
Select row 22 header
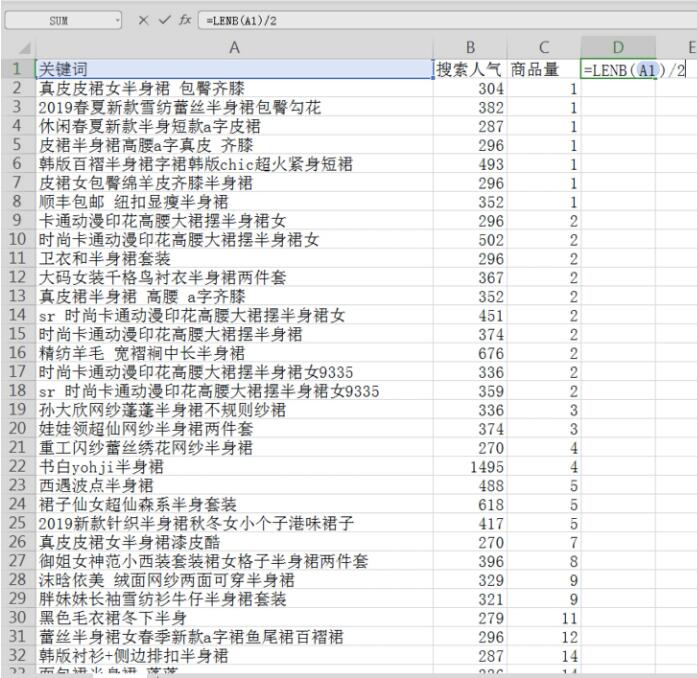pos(18,466)
